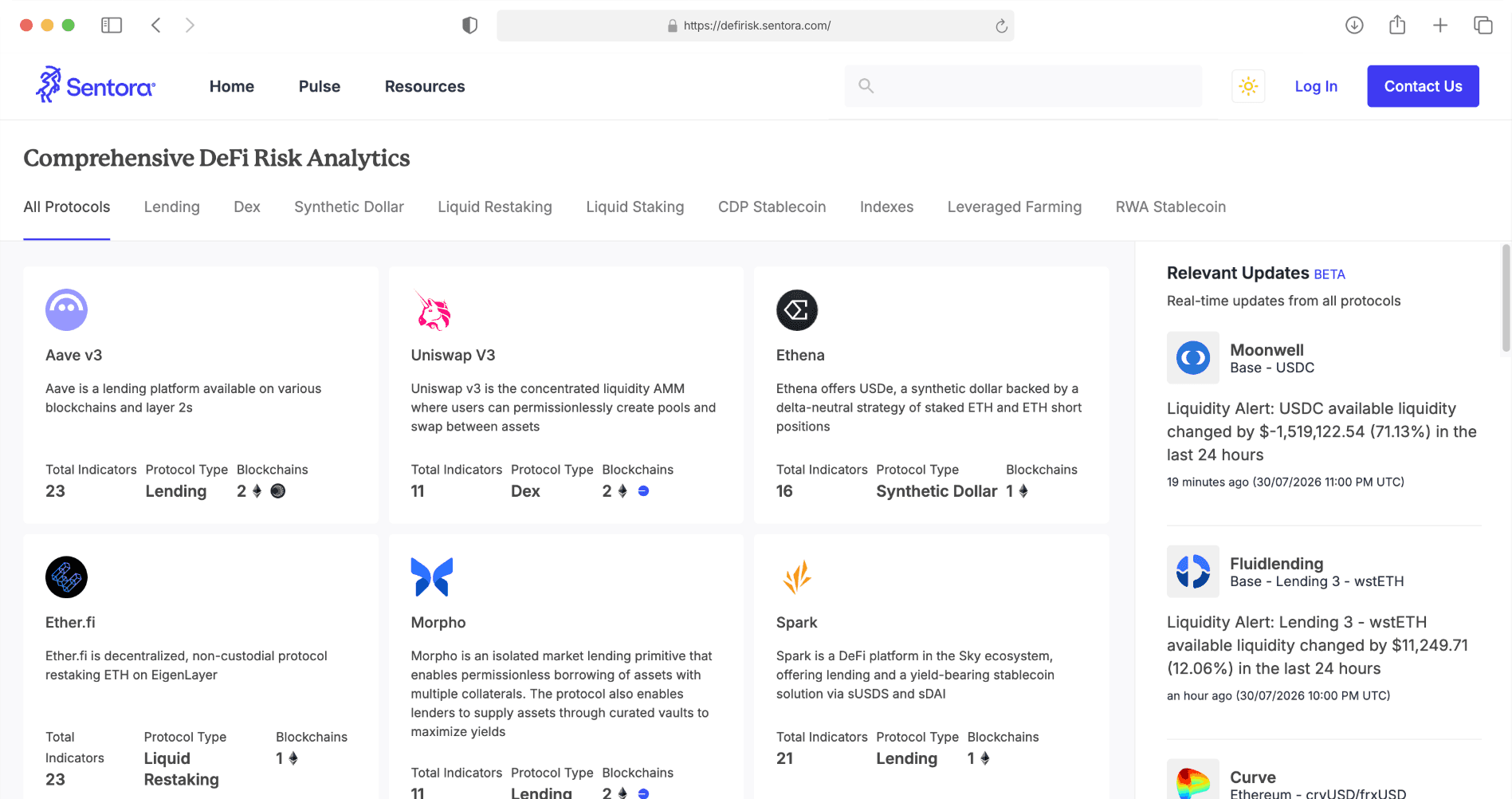Viewport: 1512px width, 799px height.
Task: Click the Ethereum chain icon on Spark
Action: [x=985, y=758]
